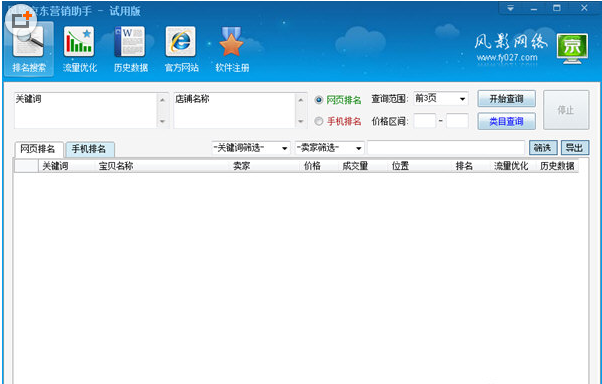
Task: Open the 官方网站 official website icon
Action: coord(181,49)
